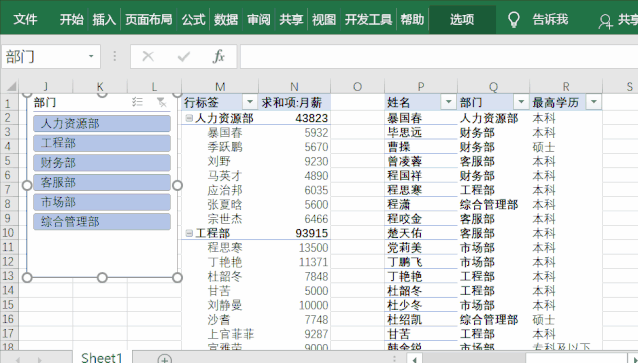Viewport: 638px width, 363px height.
Task: Switch to the 帮助 ribbon tab
Action: [x=412, y=20]
